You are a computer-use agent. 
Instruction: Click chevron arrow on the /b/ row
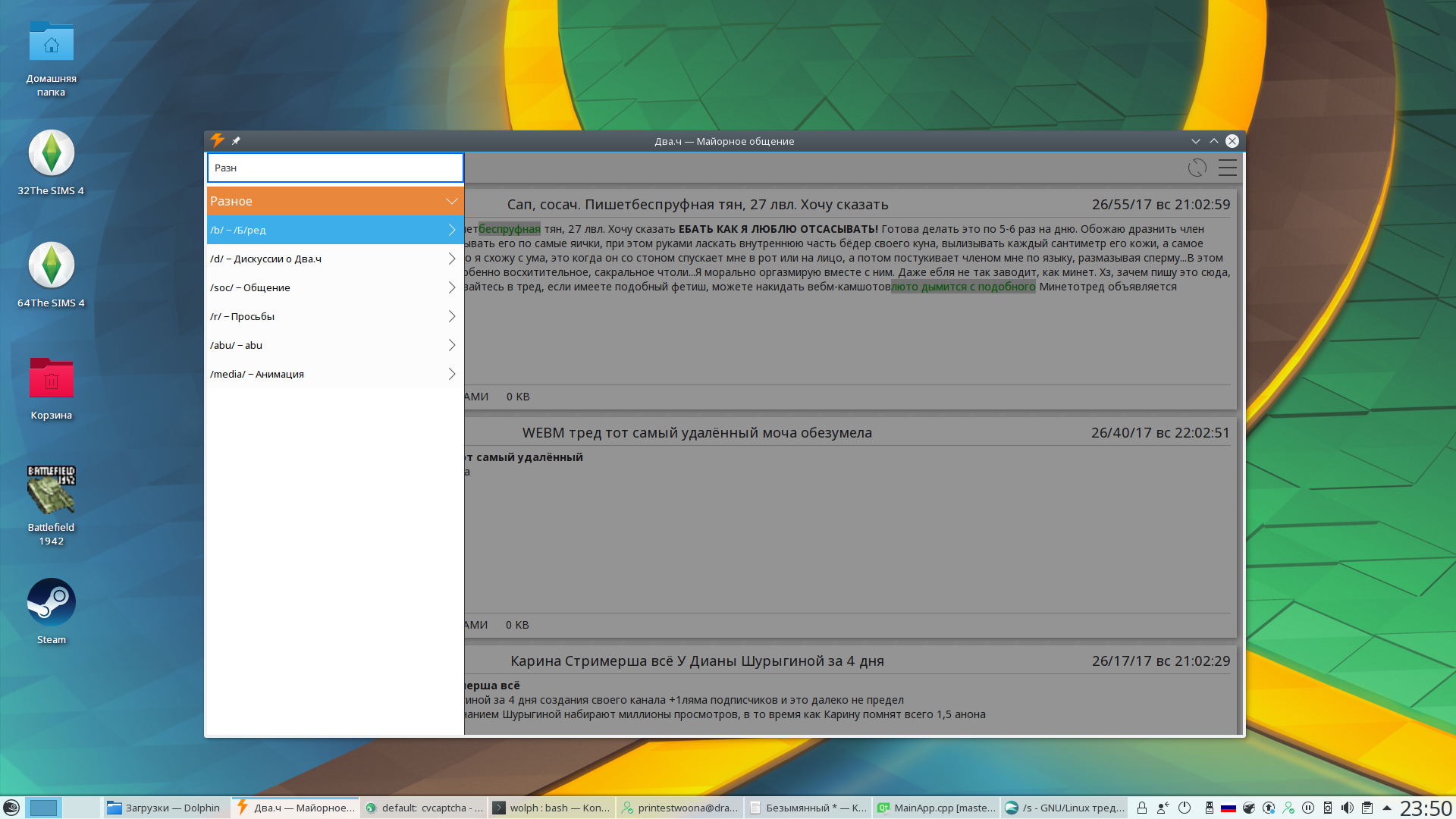[x=452, y=230]
